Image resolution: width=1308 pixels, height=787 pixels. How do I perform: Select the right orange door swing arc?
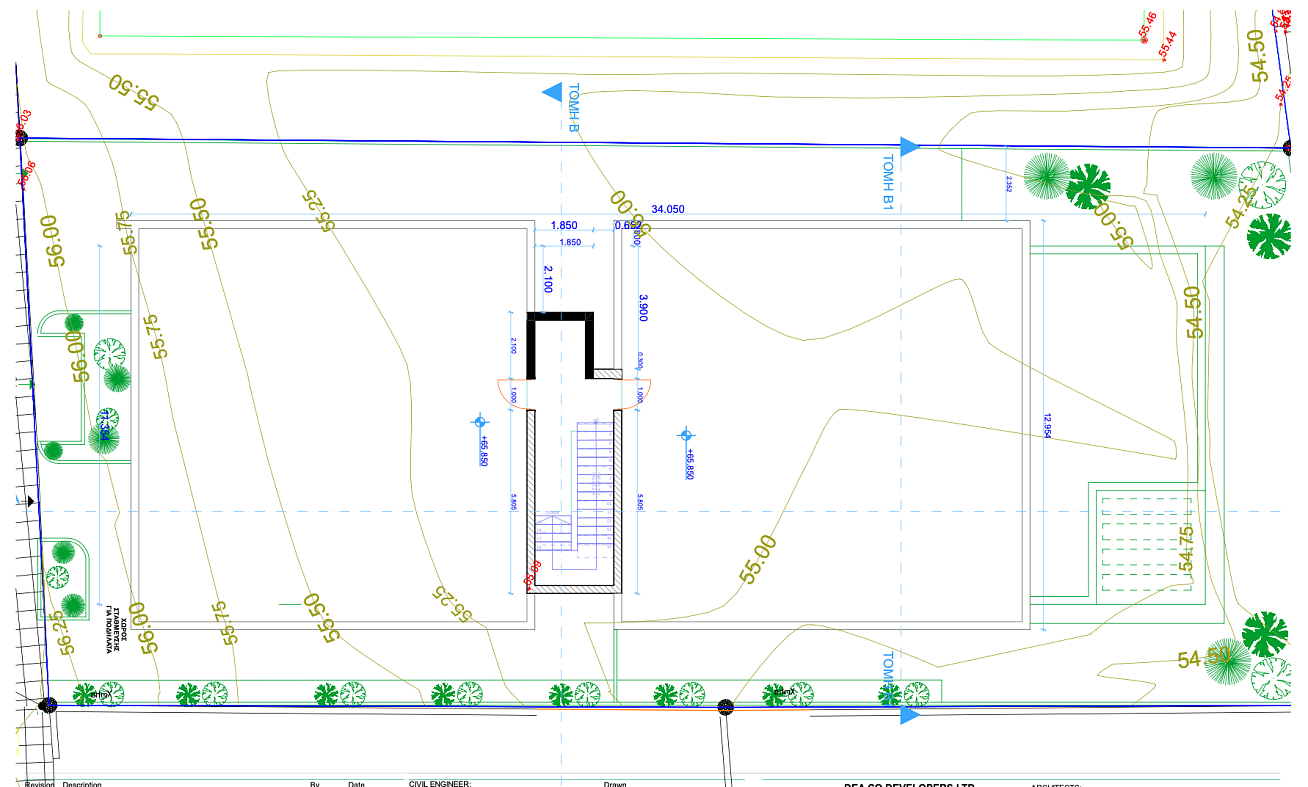pyautogui.click(x=642, y=394)
